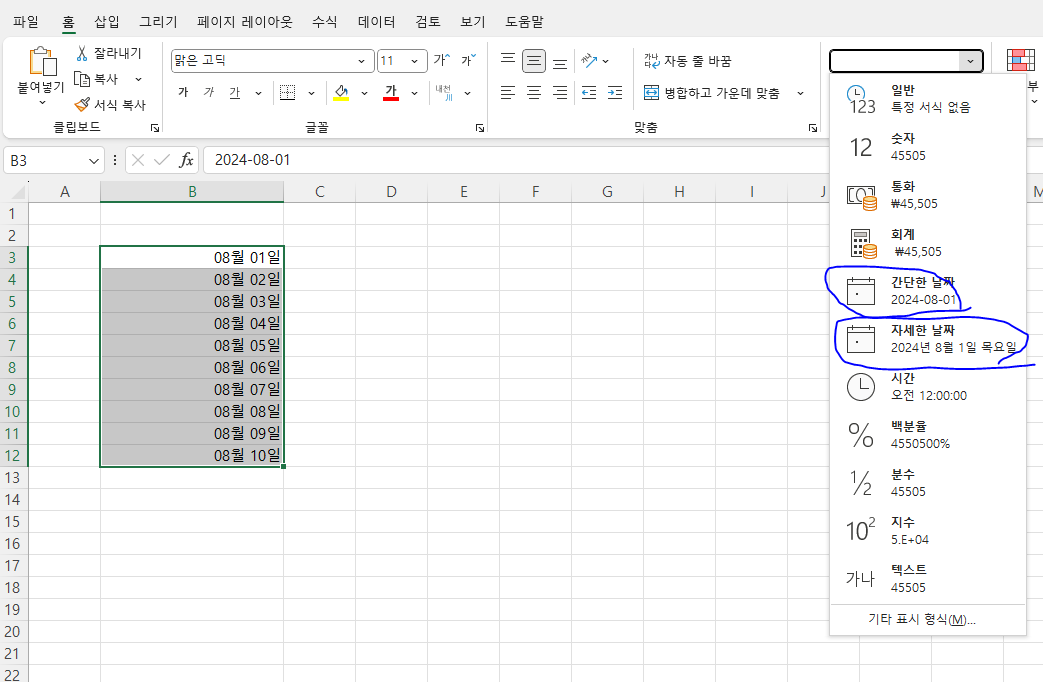Click the number format input box
This screenshot has width=1043, height=682.
pos(895,61)
